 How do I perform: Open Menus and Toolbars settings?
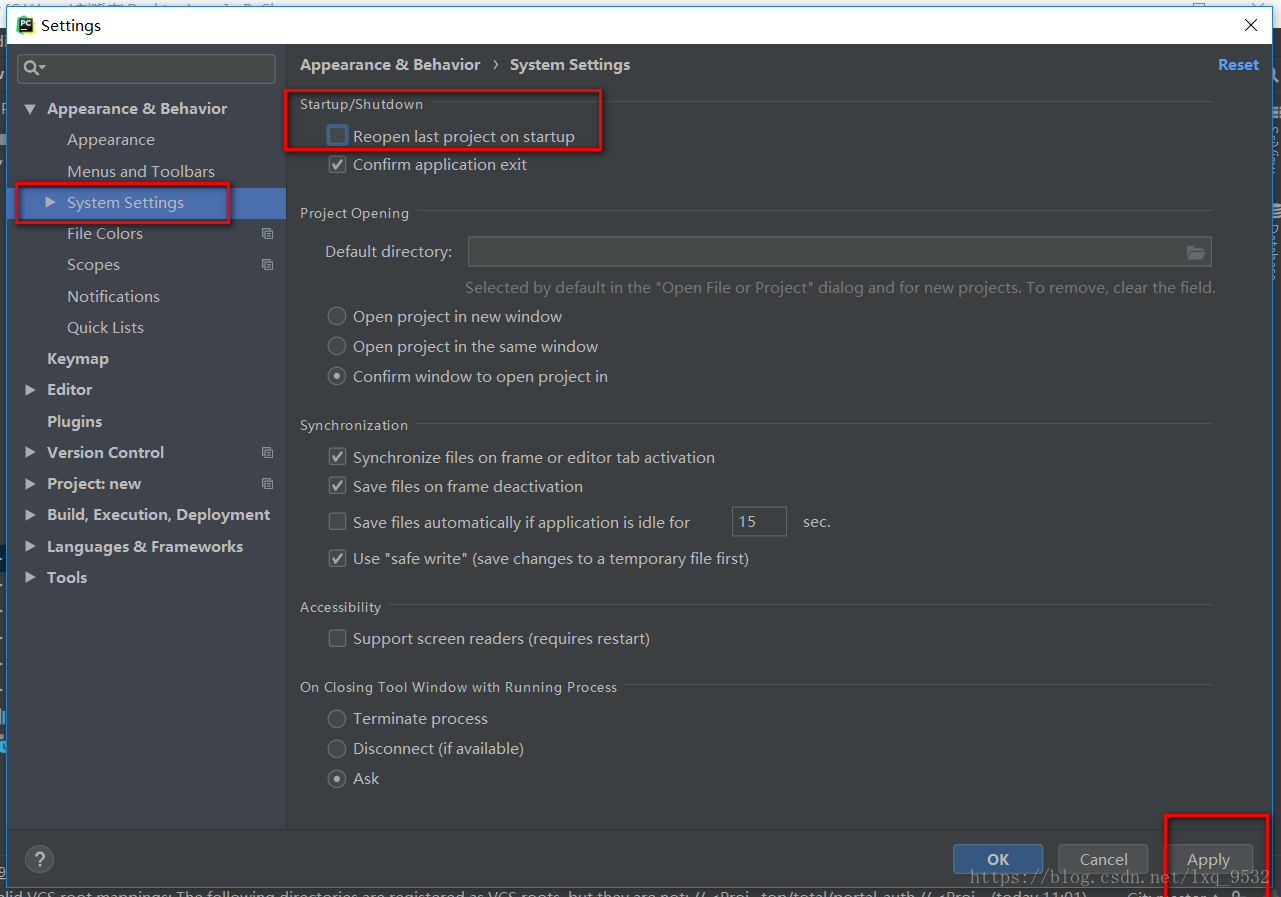pyautogui.click(x=141, y=171)
